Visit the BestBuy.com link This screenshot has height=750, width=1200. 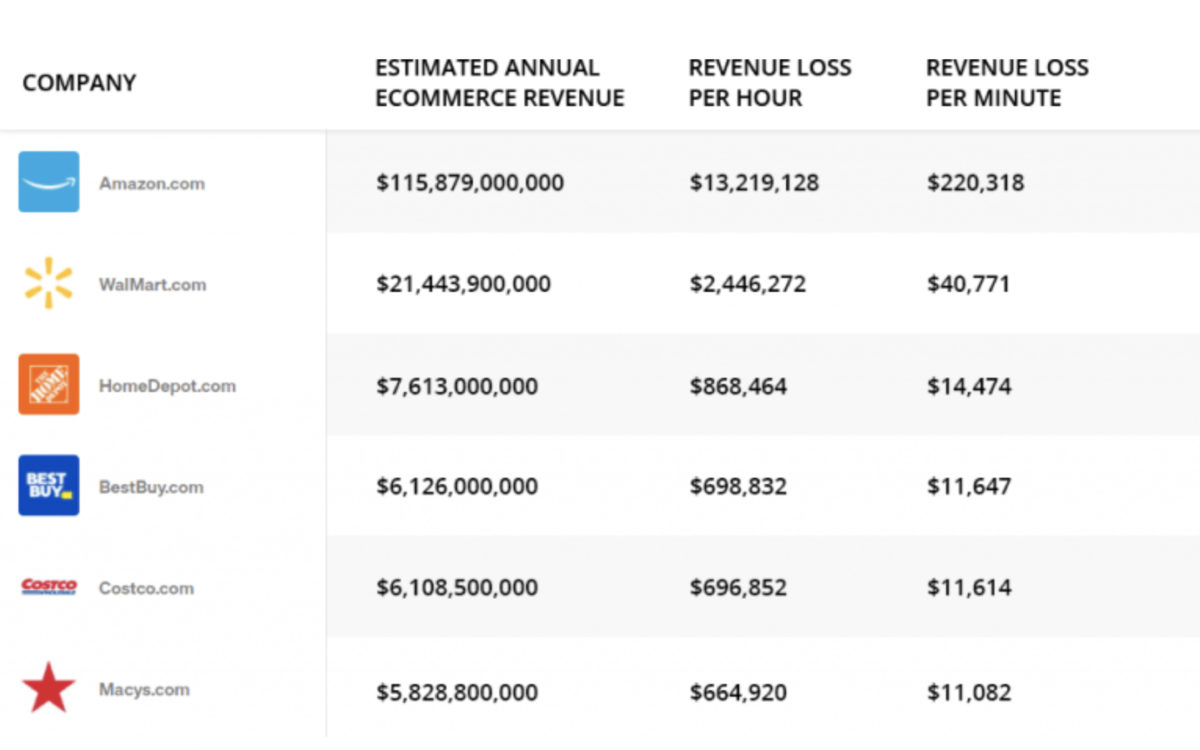pos(151,487)
